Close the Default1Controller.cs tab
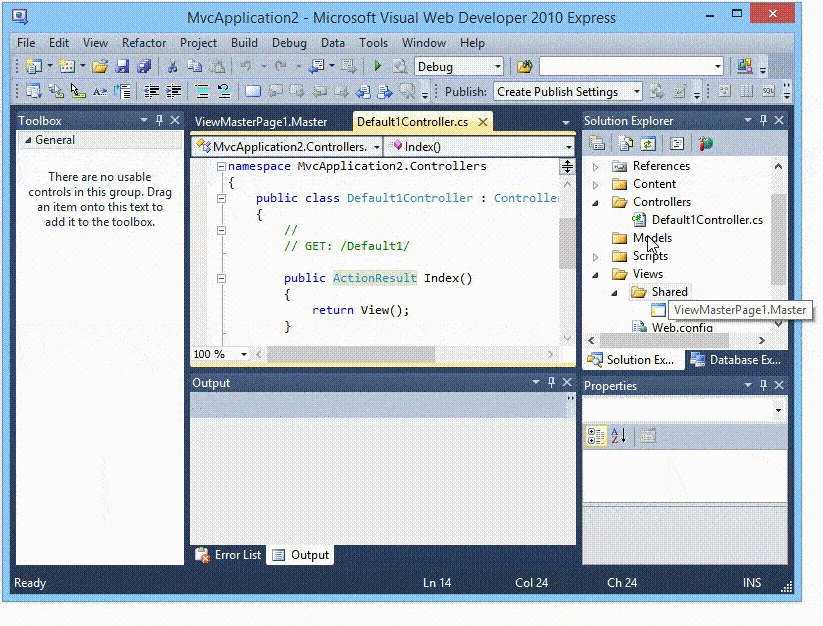This screenshot has width=823, height=626. click(x=482, y=122)
